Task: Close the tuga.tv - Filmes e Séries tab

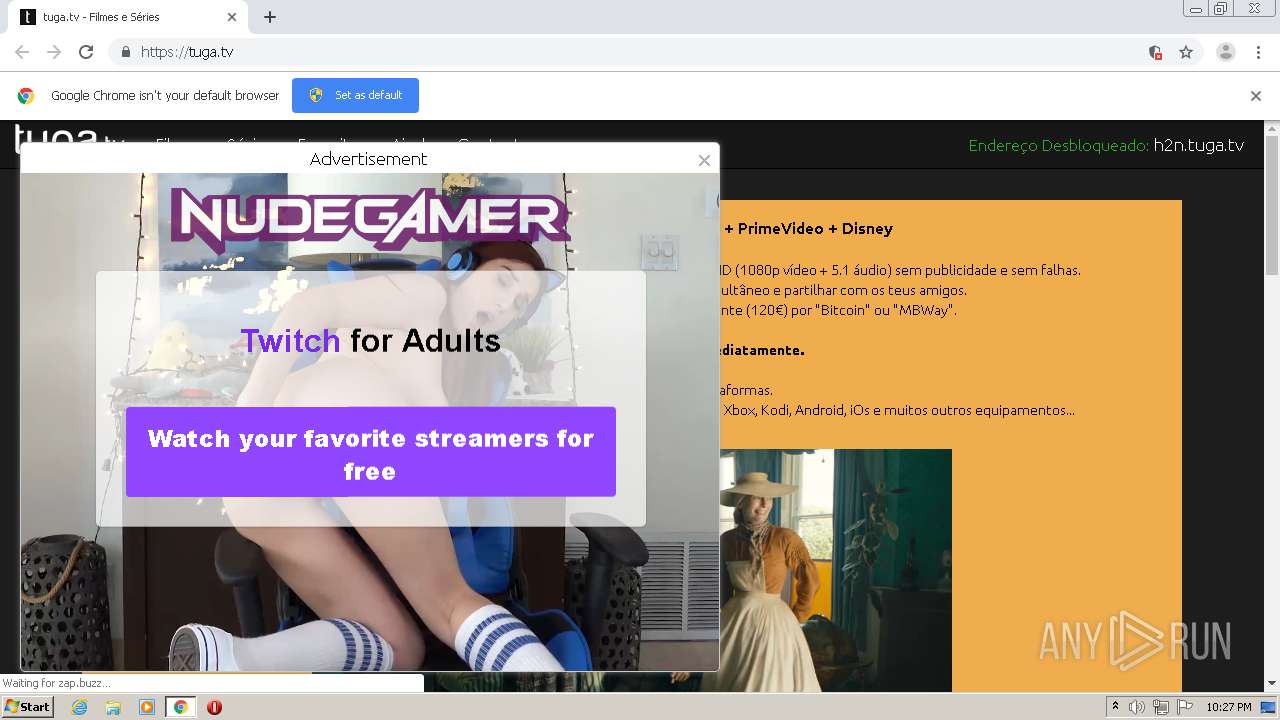Action: pos(232,17)
